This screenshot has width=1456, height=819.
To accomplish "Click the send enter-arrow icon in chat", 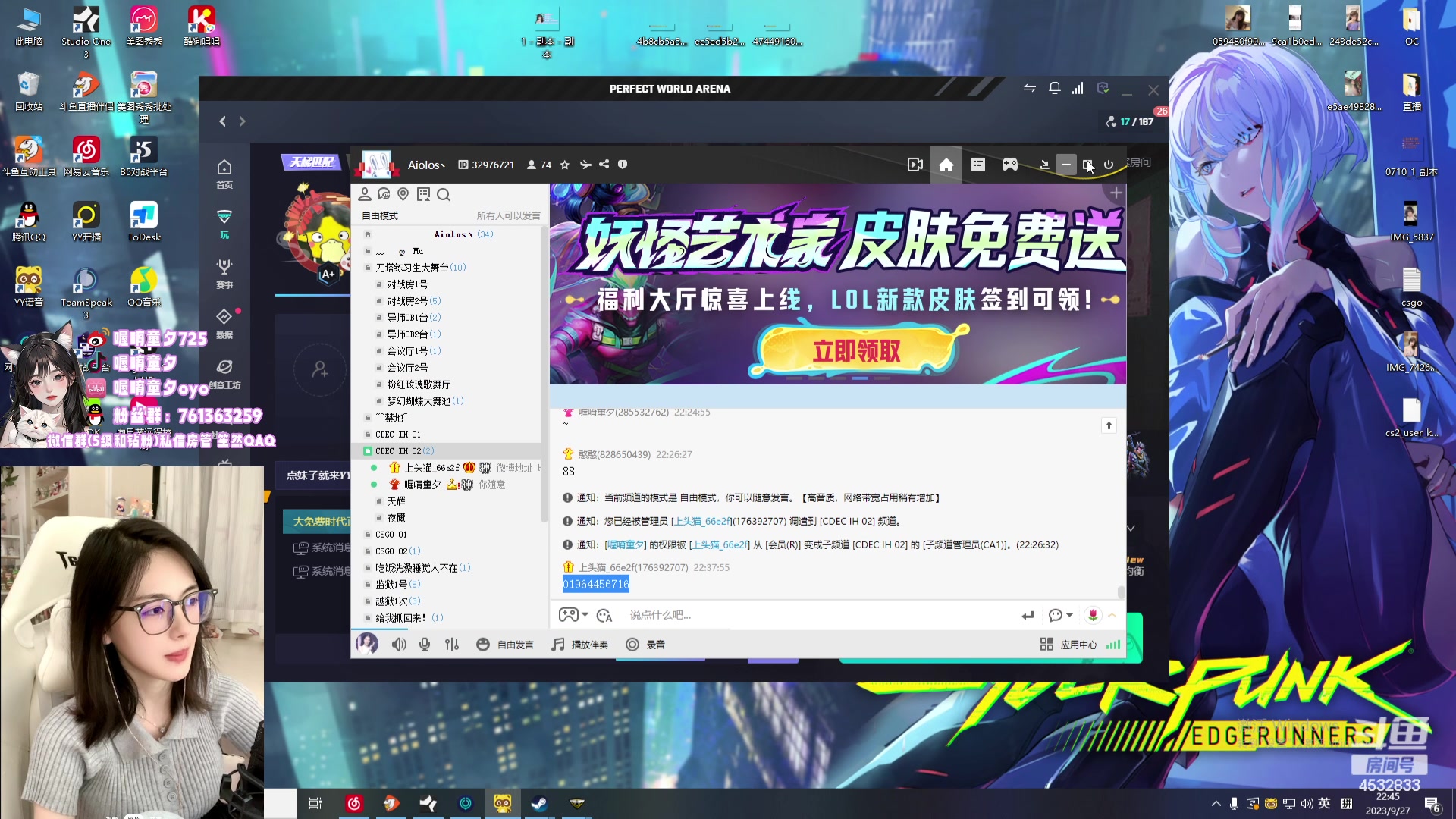I will click(1028, 615).
